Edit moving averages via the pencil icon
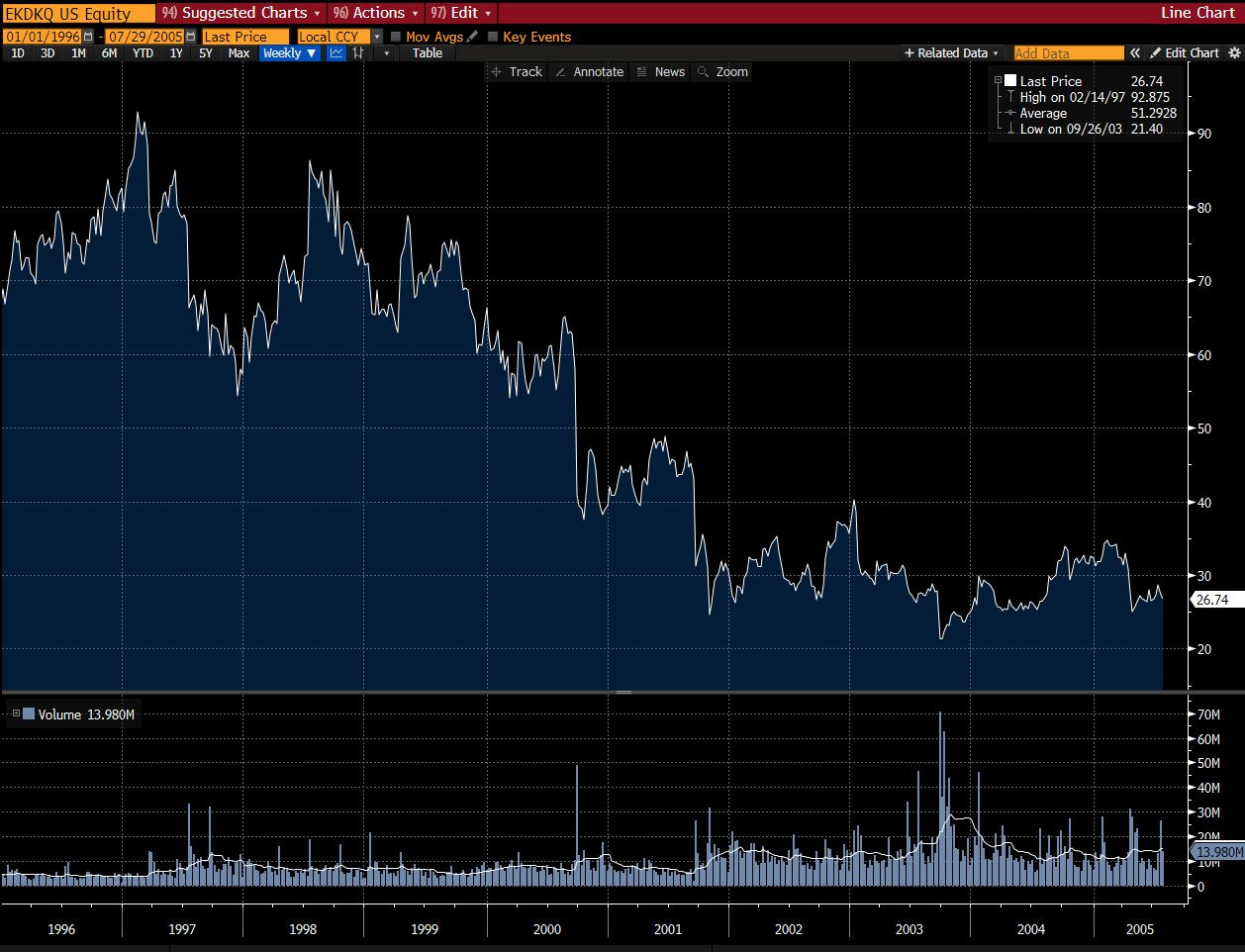The image size is (1245, 952). tap(472, 37)
